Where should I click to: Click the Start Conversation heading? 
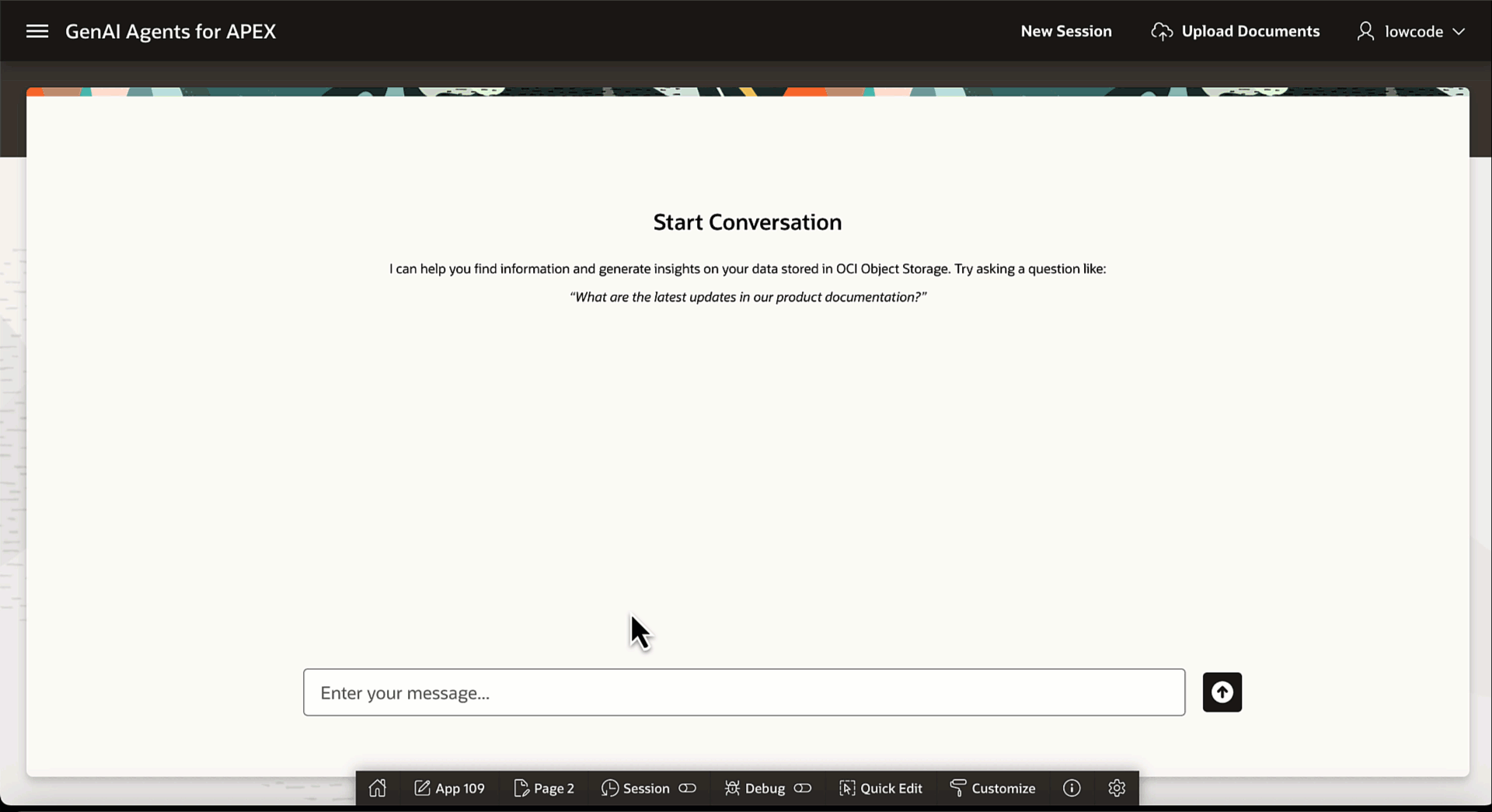pos(748,222)
